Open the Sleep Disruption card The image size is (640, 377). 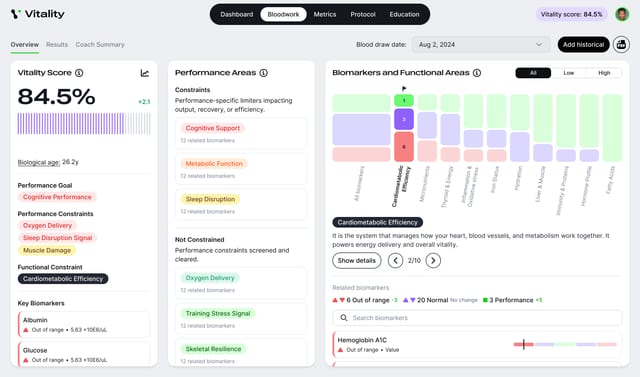pos(241,204)
